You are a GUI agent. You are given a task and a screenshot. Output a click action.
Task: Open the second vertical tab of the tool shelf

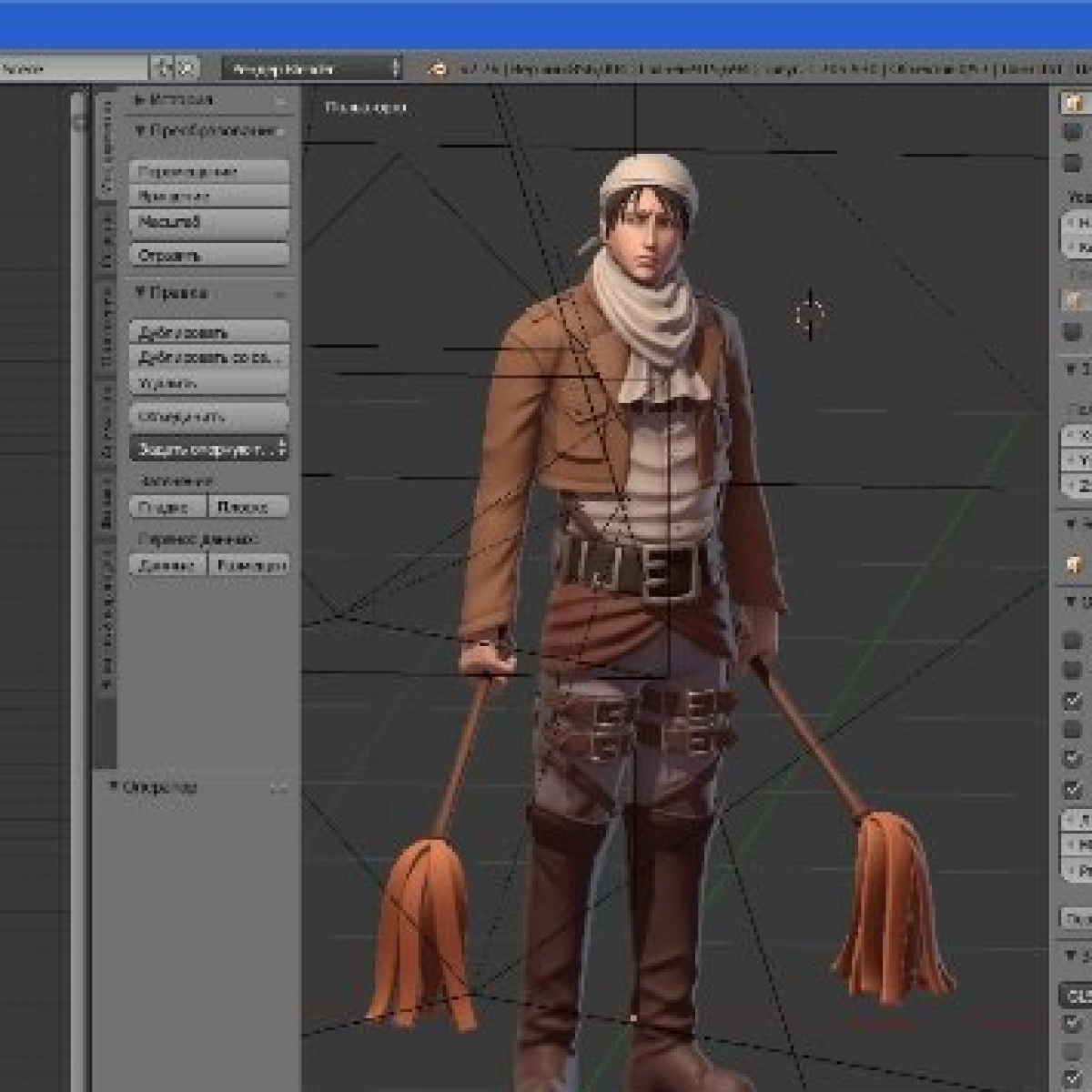[x=106, y=239]
